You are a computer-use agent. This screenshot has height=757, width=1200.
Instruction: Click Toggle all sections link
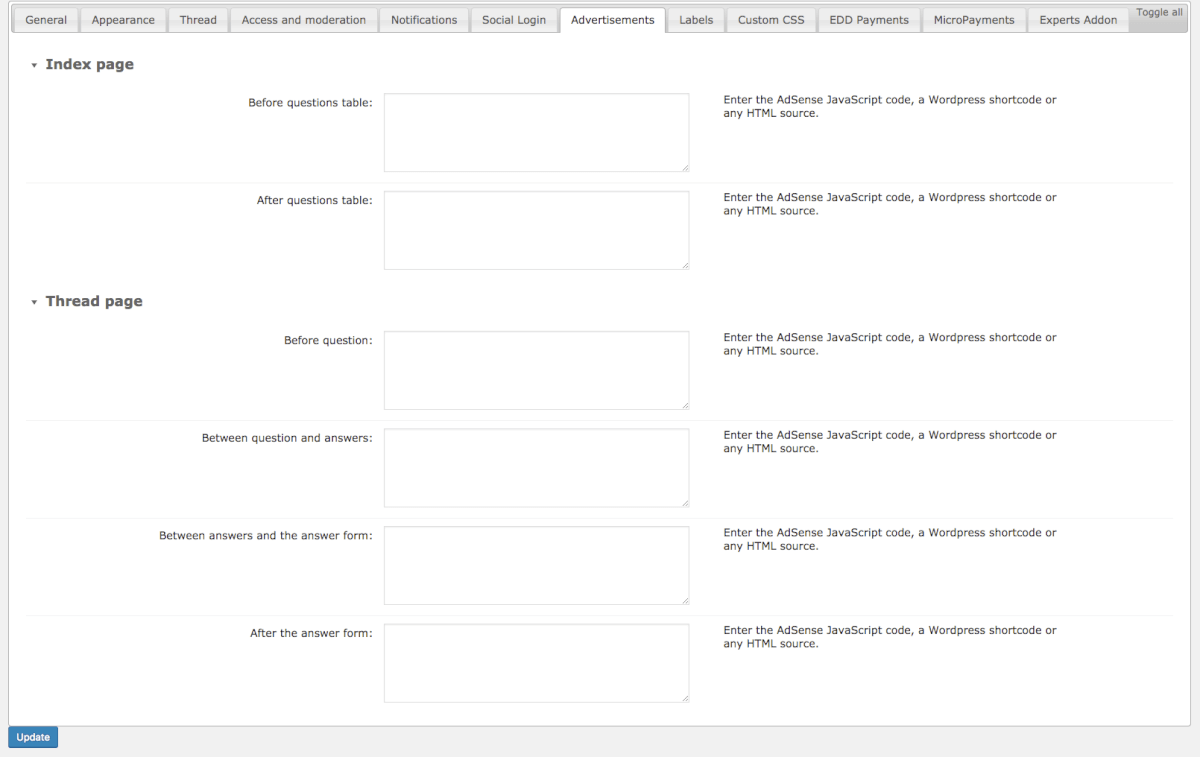tap(1159, 13)
